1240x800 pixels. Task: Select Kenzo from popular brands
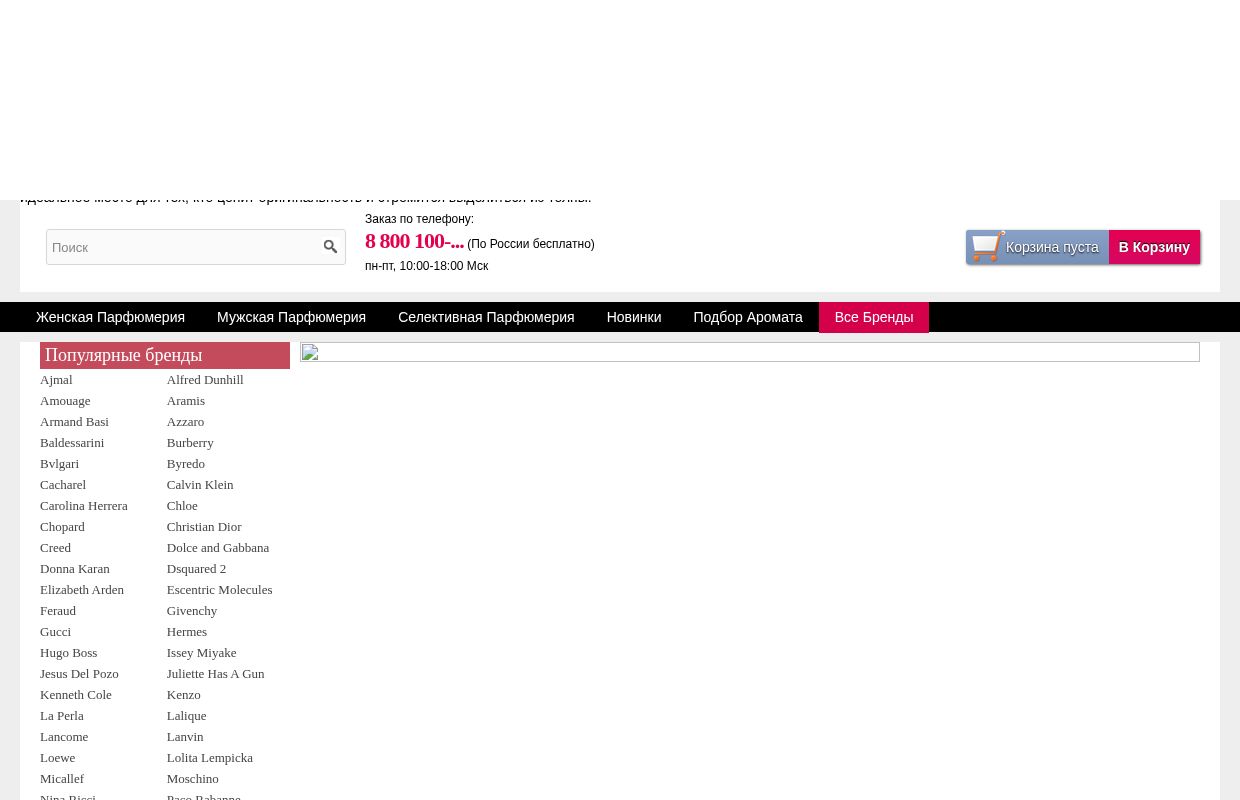click(183, 695)
